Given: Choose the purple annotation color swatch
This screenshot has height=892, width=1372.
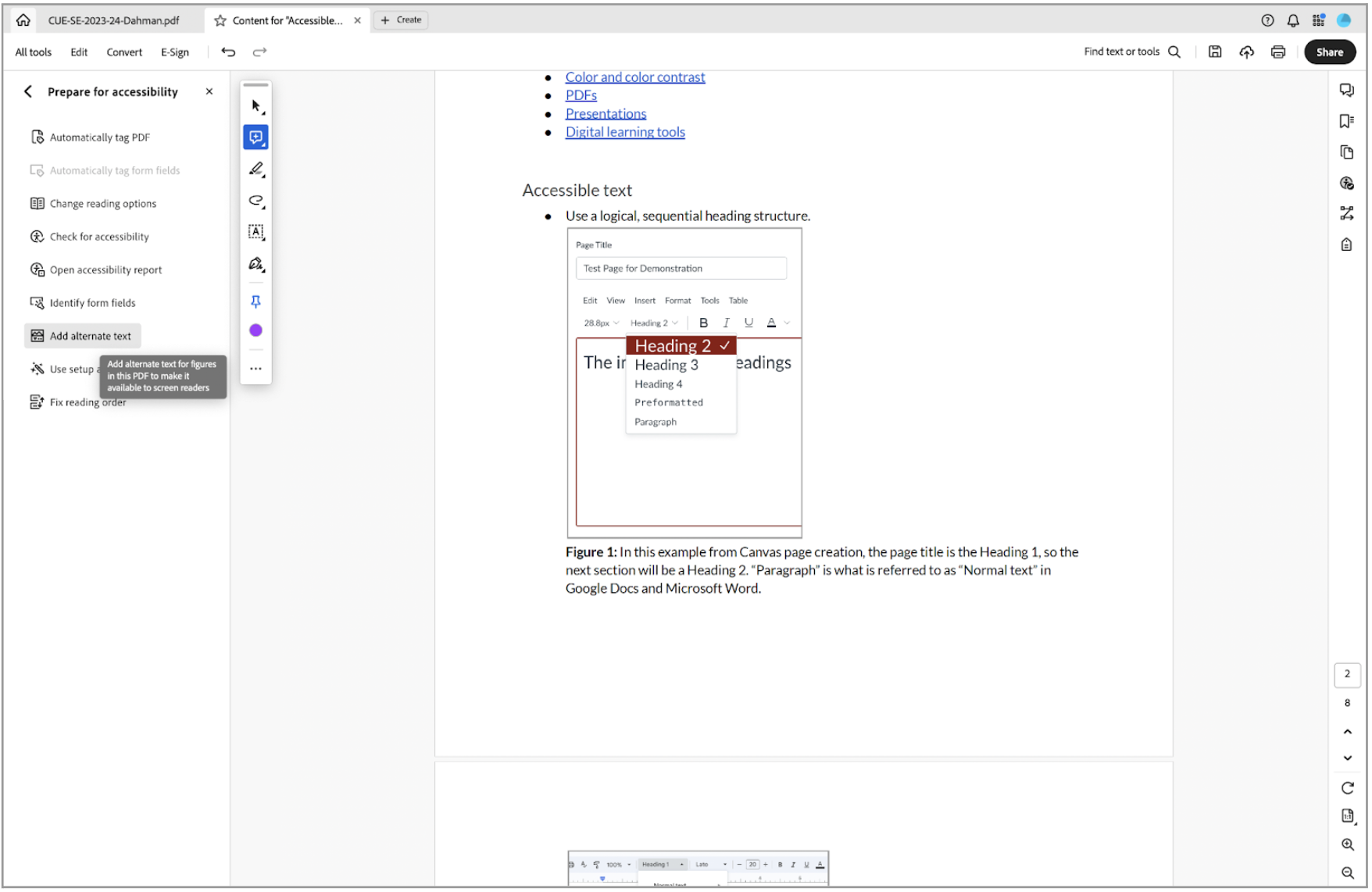Looking at the screenshot, I should click(x=255, y=330).
